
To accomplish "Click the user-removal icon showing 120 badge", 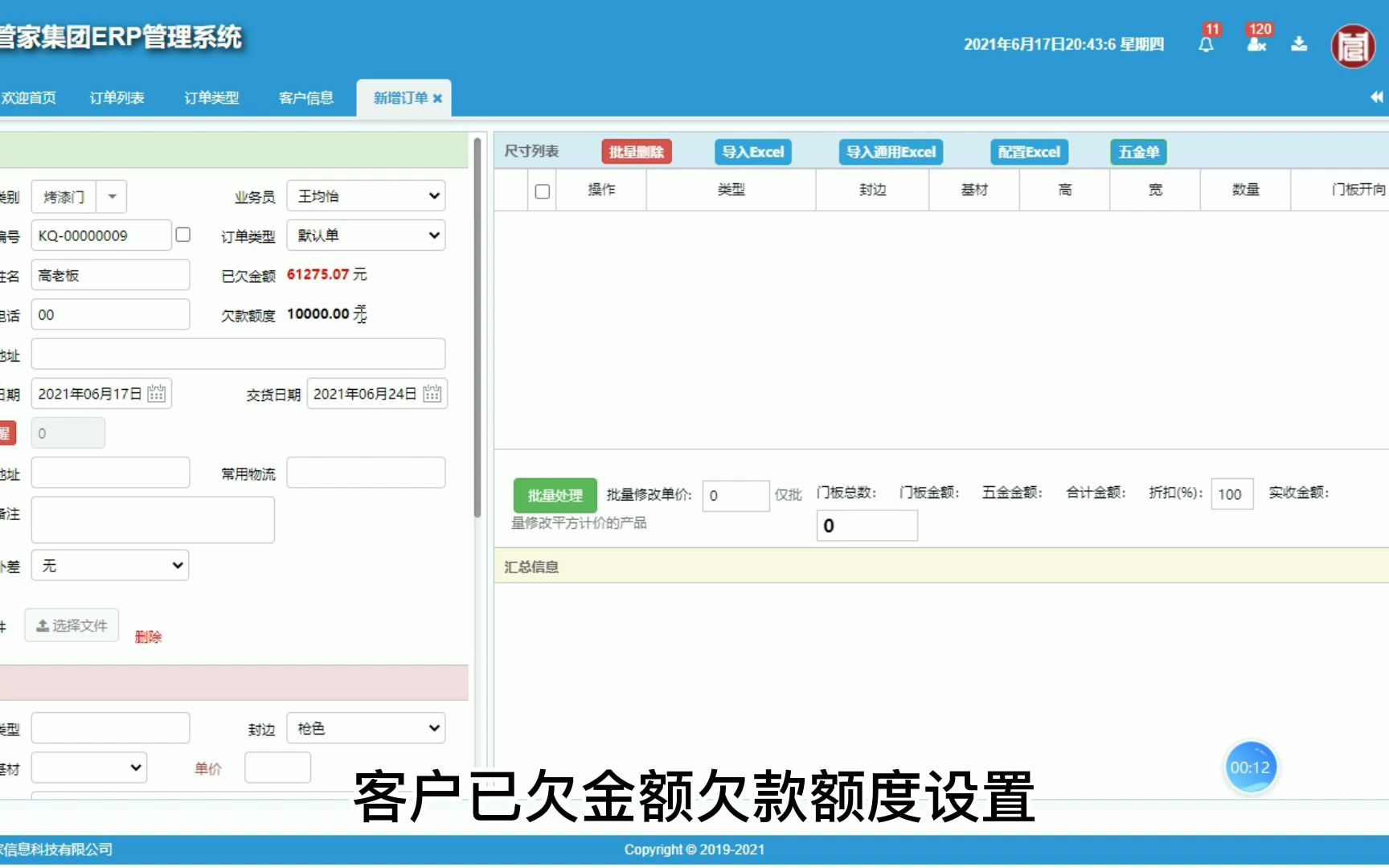I will pyautogui.click(x=1255, y=44).
